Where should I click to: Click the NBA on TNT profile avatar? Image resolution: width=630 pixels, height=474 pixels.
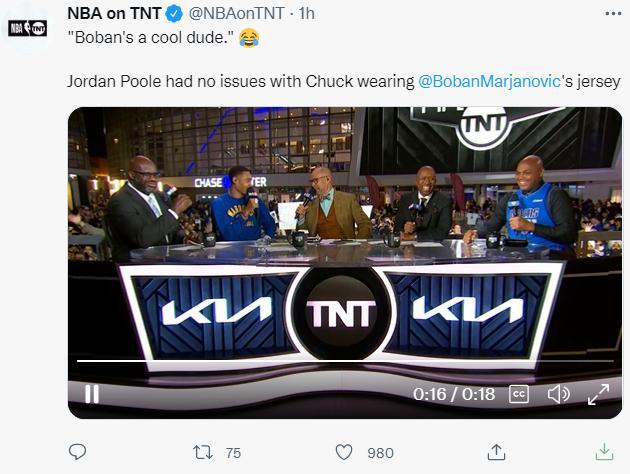click(x=28, y=29)
